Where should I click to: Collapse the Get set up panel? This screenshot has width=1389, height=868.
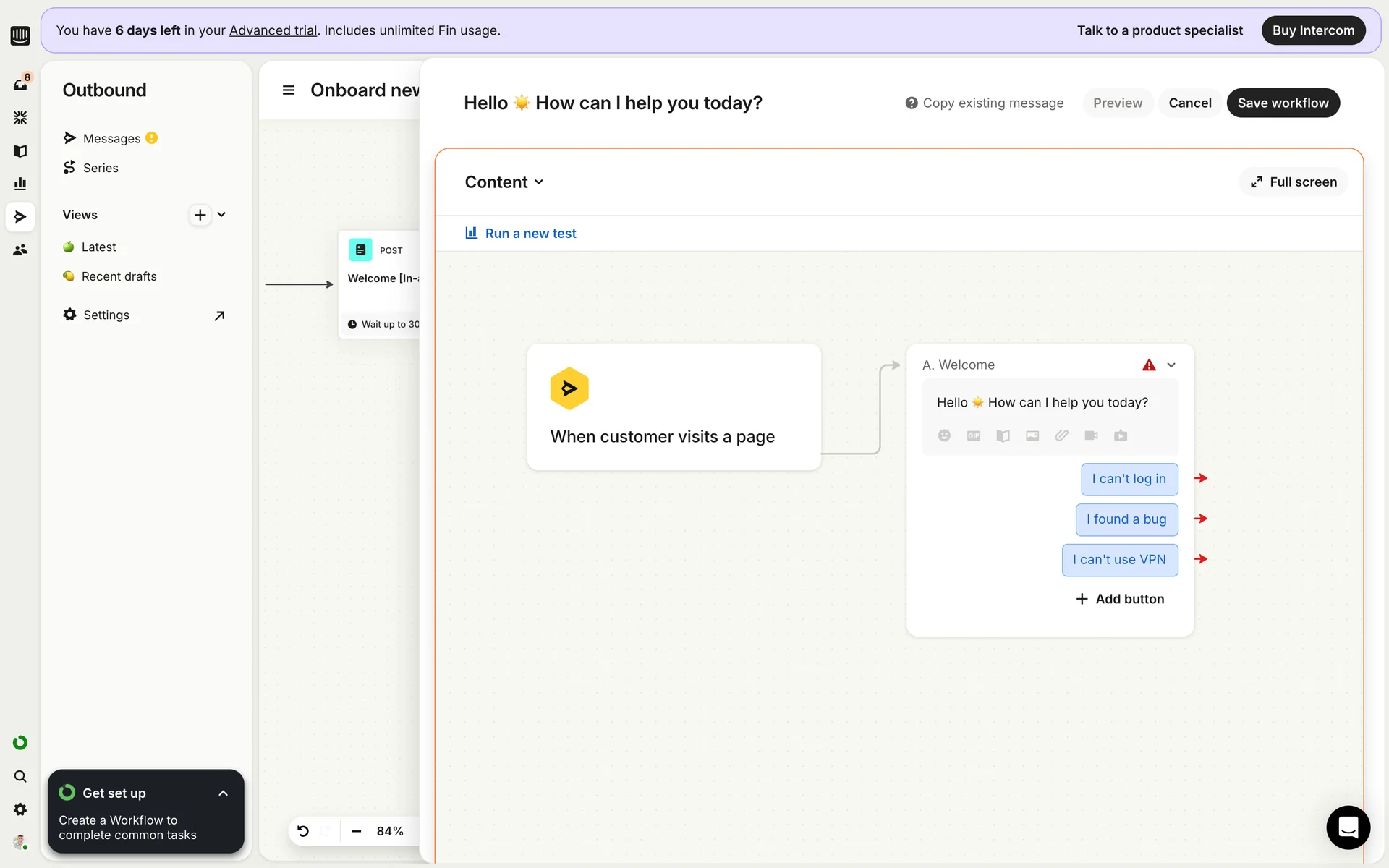(x=223, y=793)
